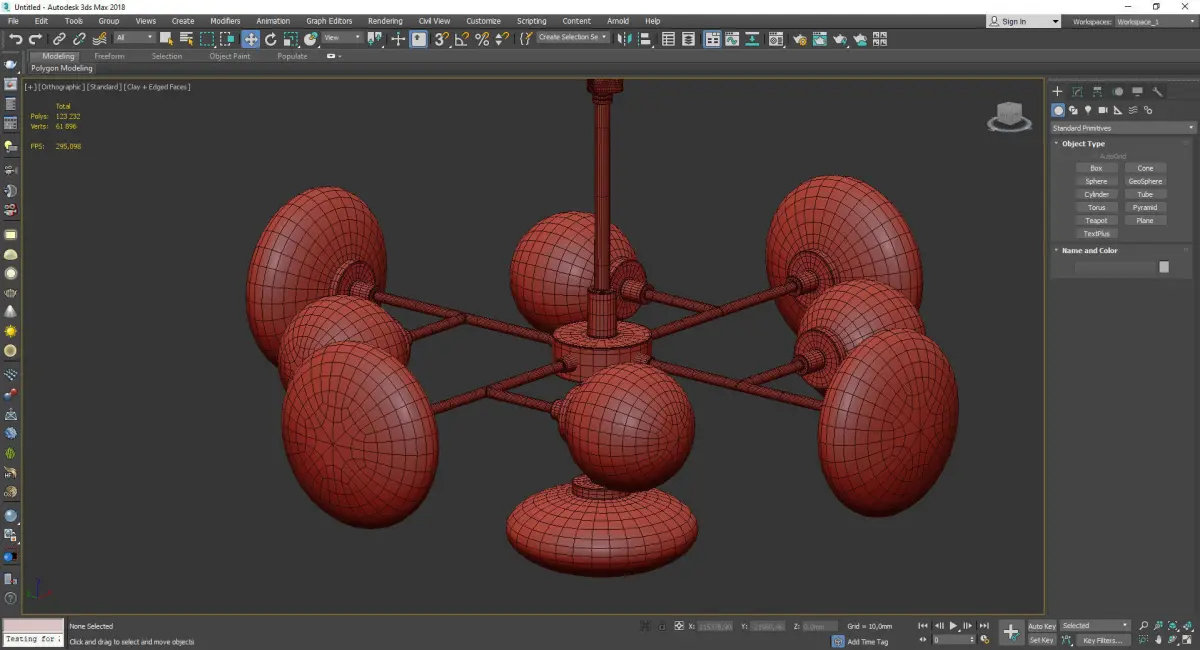Click the object name input field
This screenshot has height=650, width=1200.
(x=1115, y=267)
